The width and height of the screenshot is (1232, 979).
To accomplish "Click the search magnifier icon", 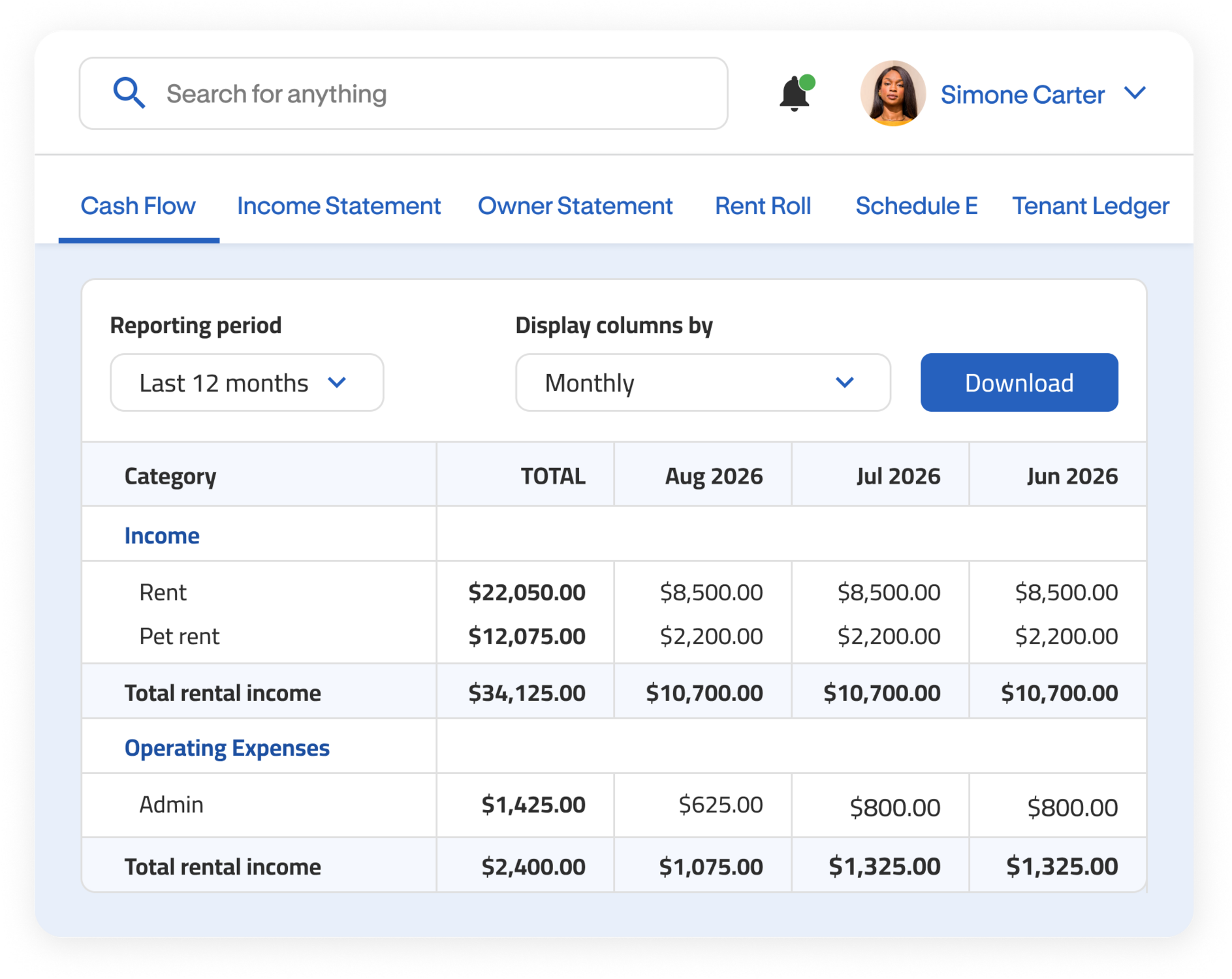I will point(129,93).
